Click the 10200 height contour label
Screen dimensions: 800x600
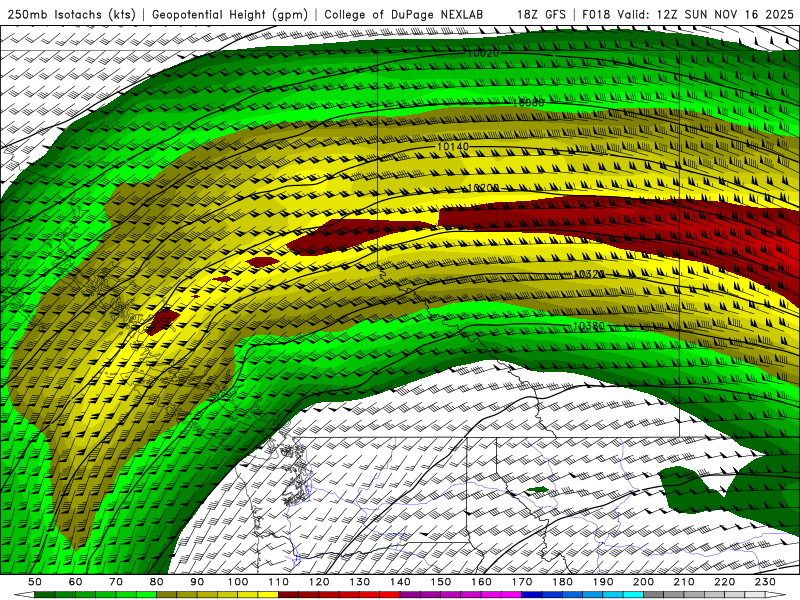pyautogui.click(x=483, y=188)
